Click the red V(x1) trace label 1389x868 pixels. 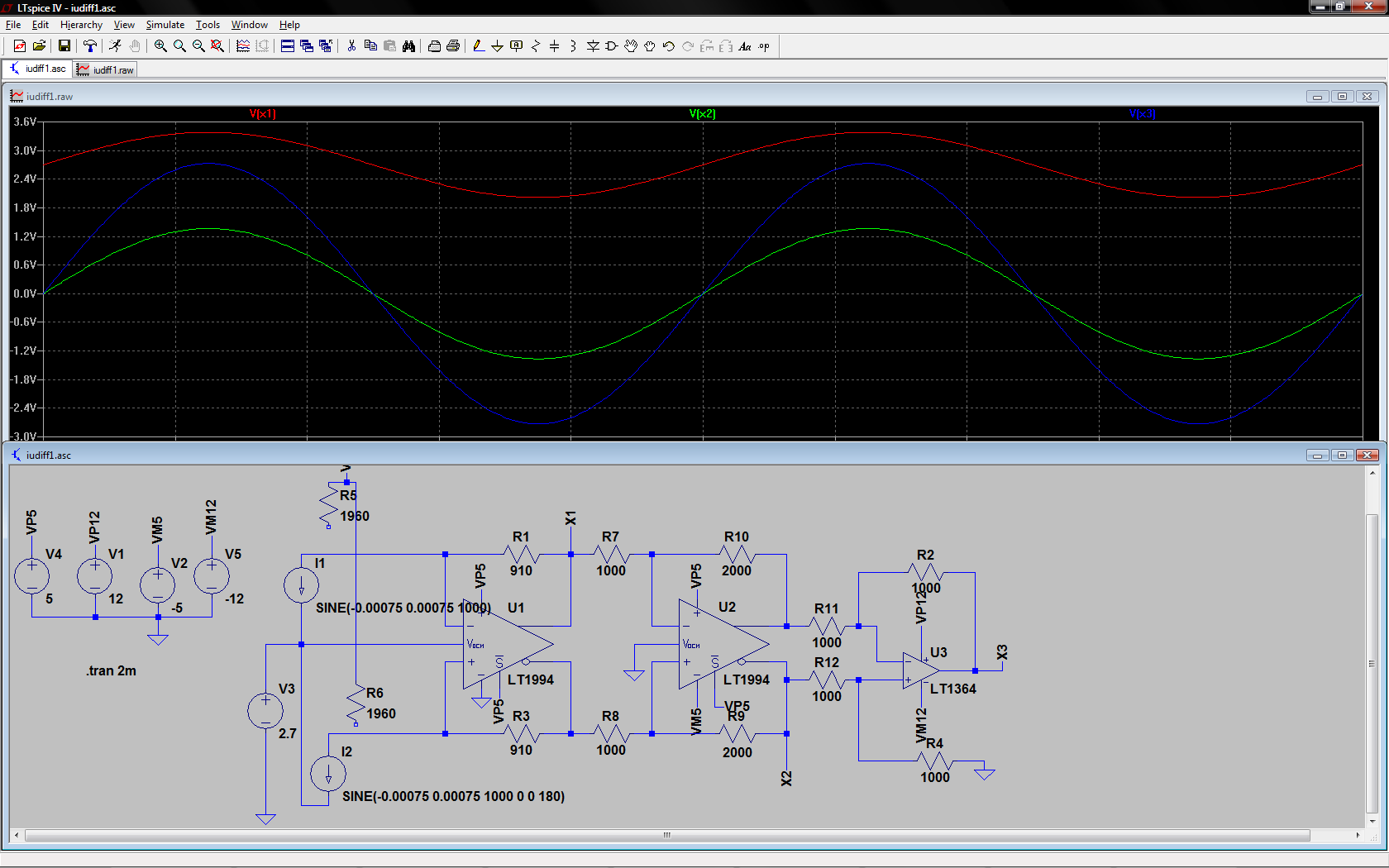coord(263,114)
